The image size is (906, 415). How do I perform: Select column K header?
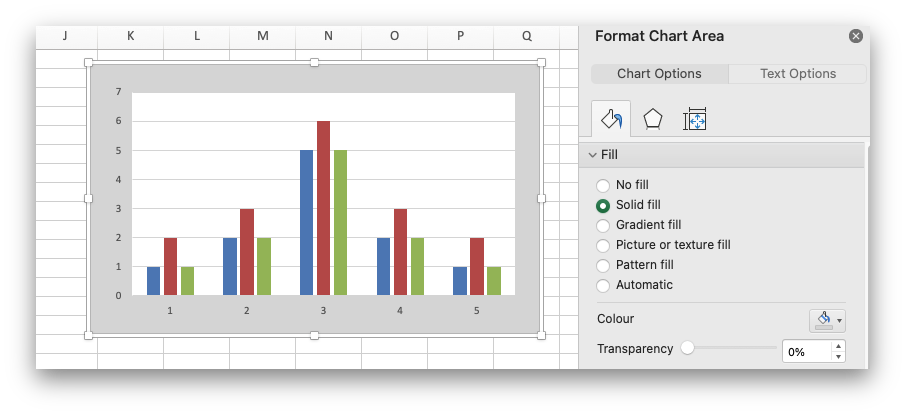[x=130, y=36]
